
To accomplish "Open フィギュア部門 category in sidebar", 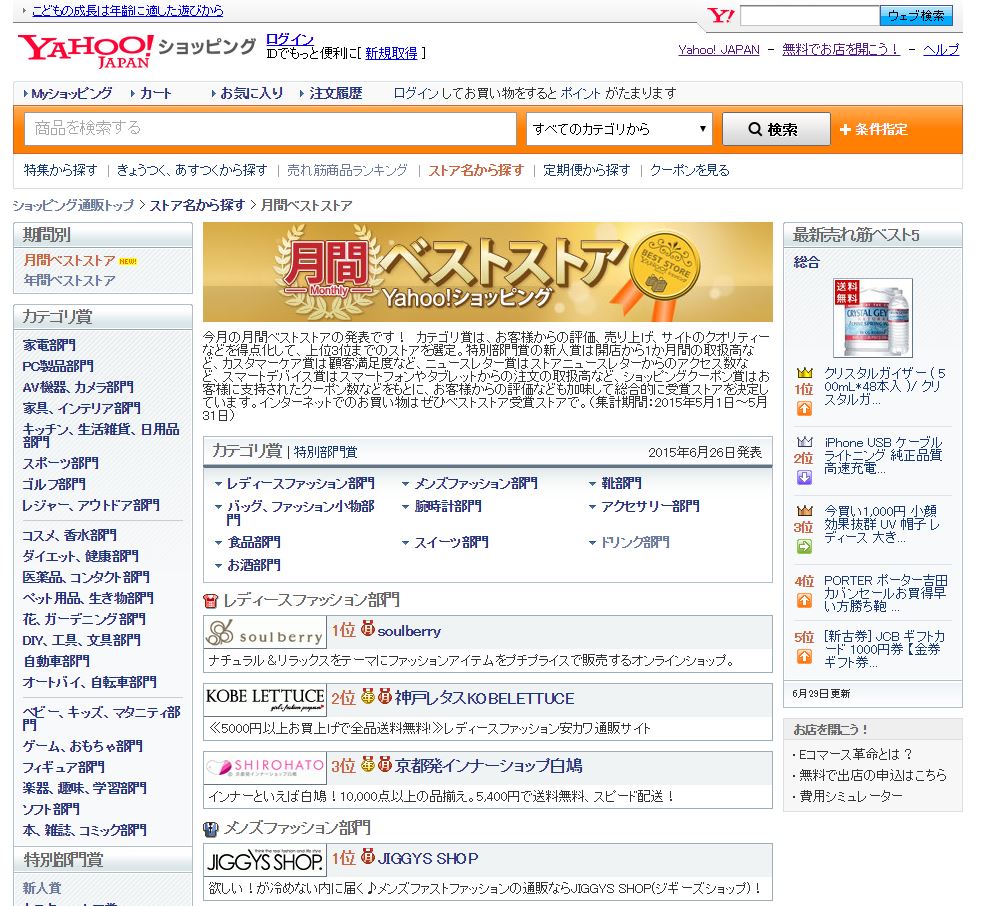I will 64,767.
